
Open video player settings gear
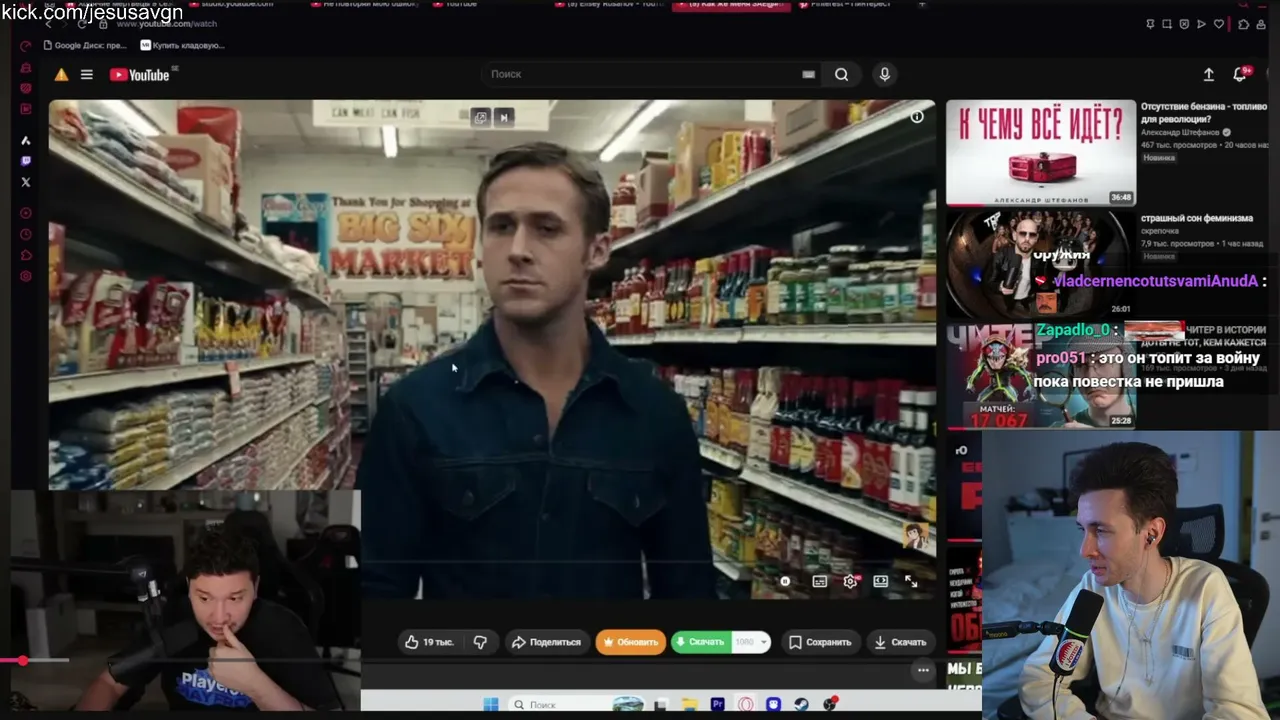click(x=850, y=581)
